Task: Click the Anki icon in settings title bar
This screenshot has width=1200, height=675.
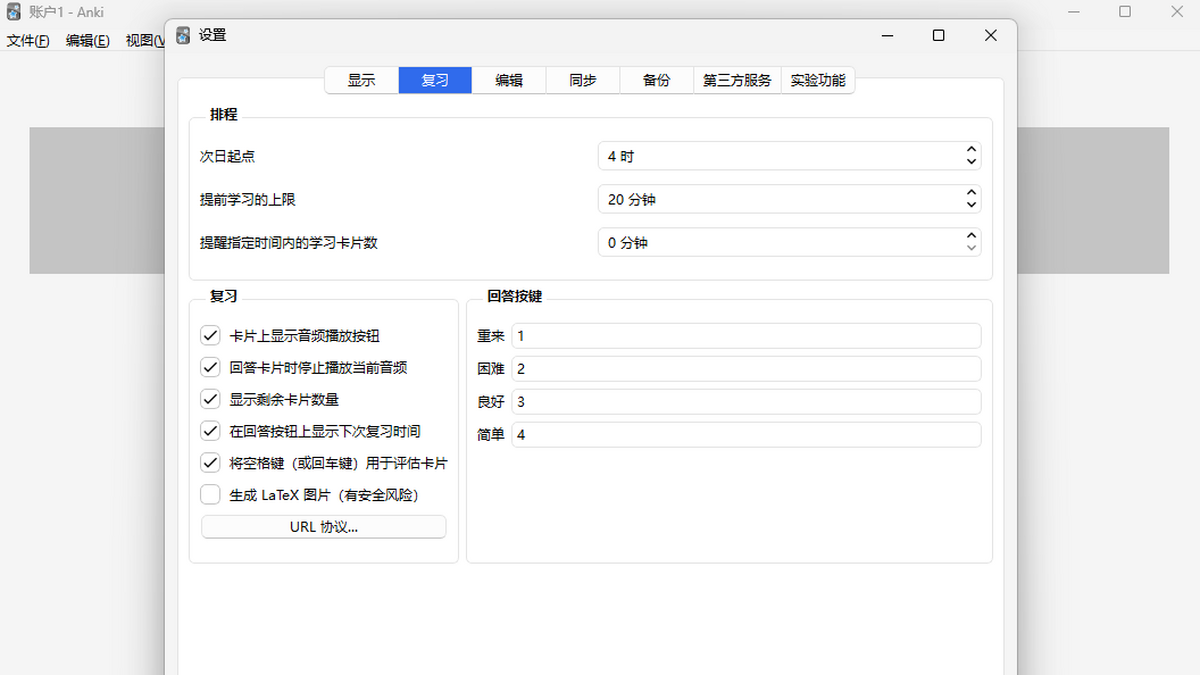Action: click(x=183, y=35)
